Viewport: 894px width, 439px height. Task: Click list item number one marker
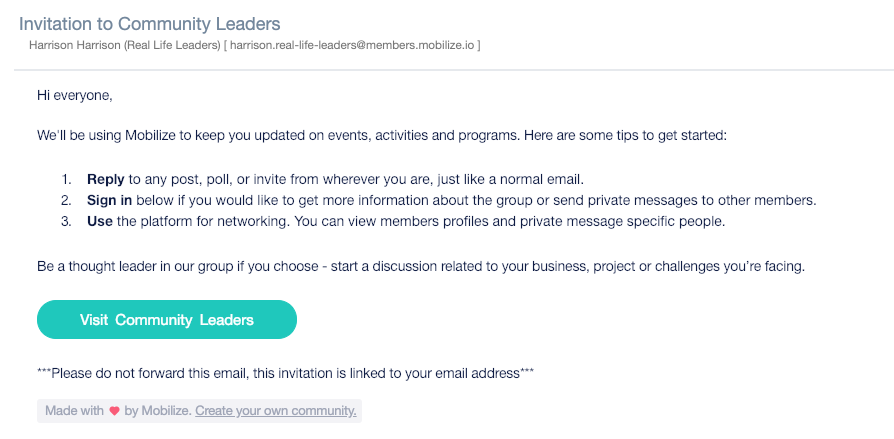pos(67,180)
